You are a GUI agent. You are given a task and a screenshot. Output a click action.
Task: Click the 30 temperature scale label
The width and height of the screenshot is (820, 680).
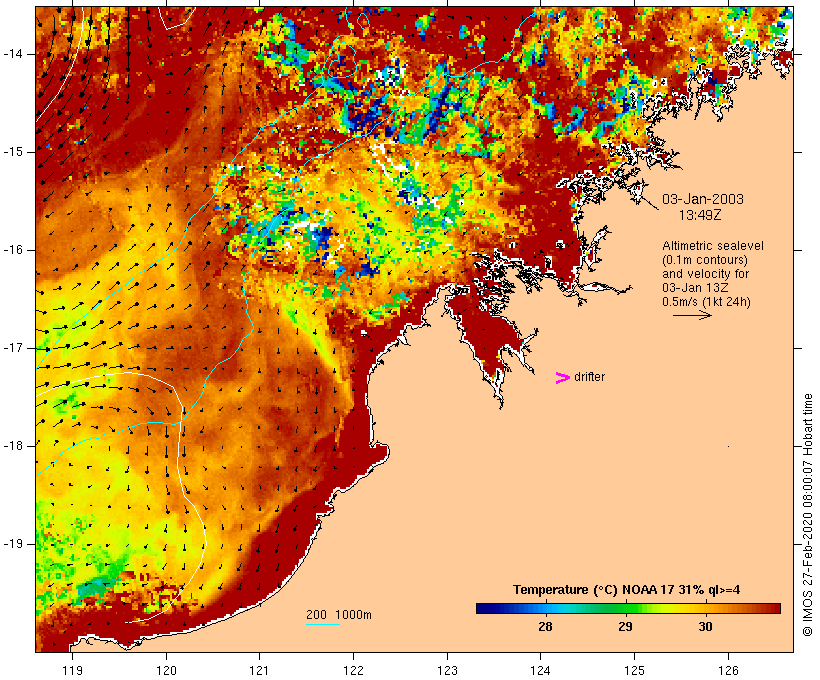click(705, 627)
